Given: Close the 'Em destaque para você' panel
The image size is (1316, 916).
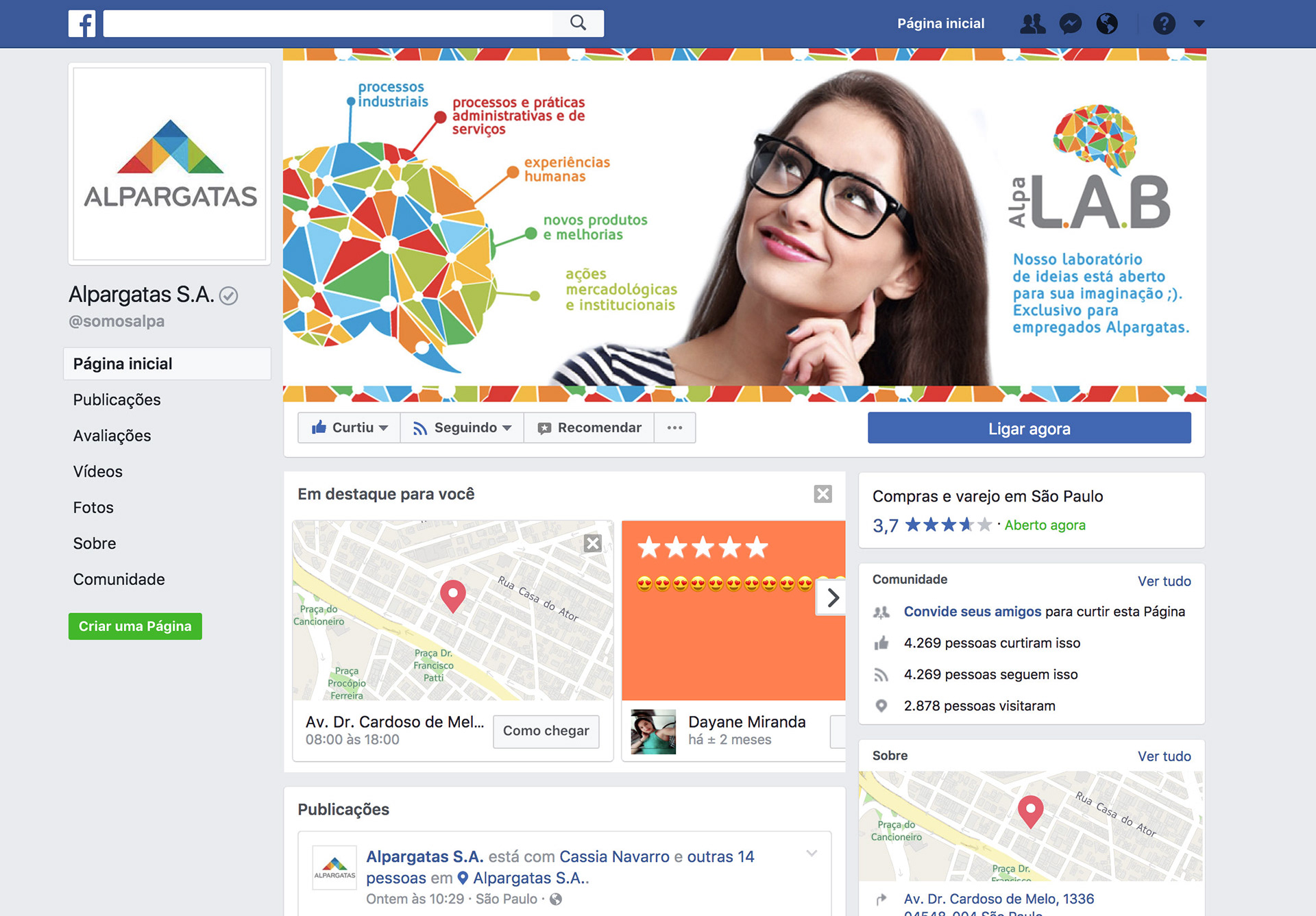Looking at the screenshot, I should pyautogui.click(x=822, y=494).
